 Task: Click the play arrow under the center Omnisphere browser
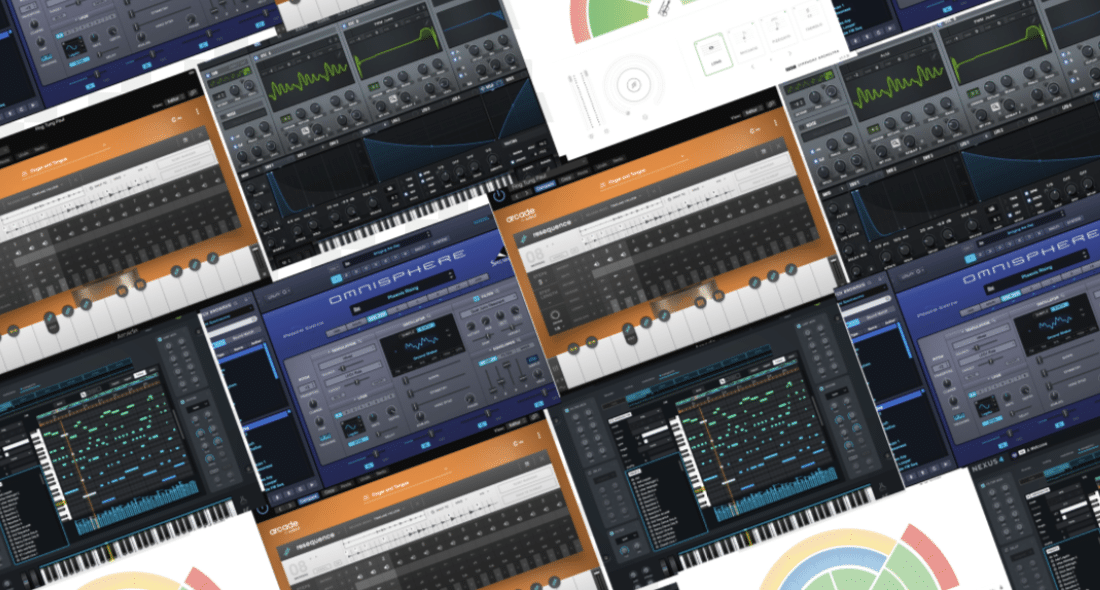[x=311, y=484]
